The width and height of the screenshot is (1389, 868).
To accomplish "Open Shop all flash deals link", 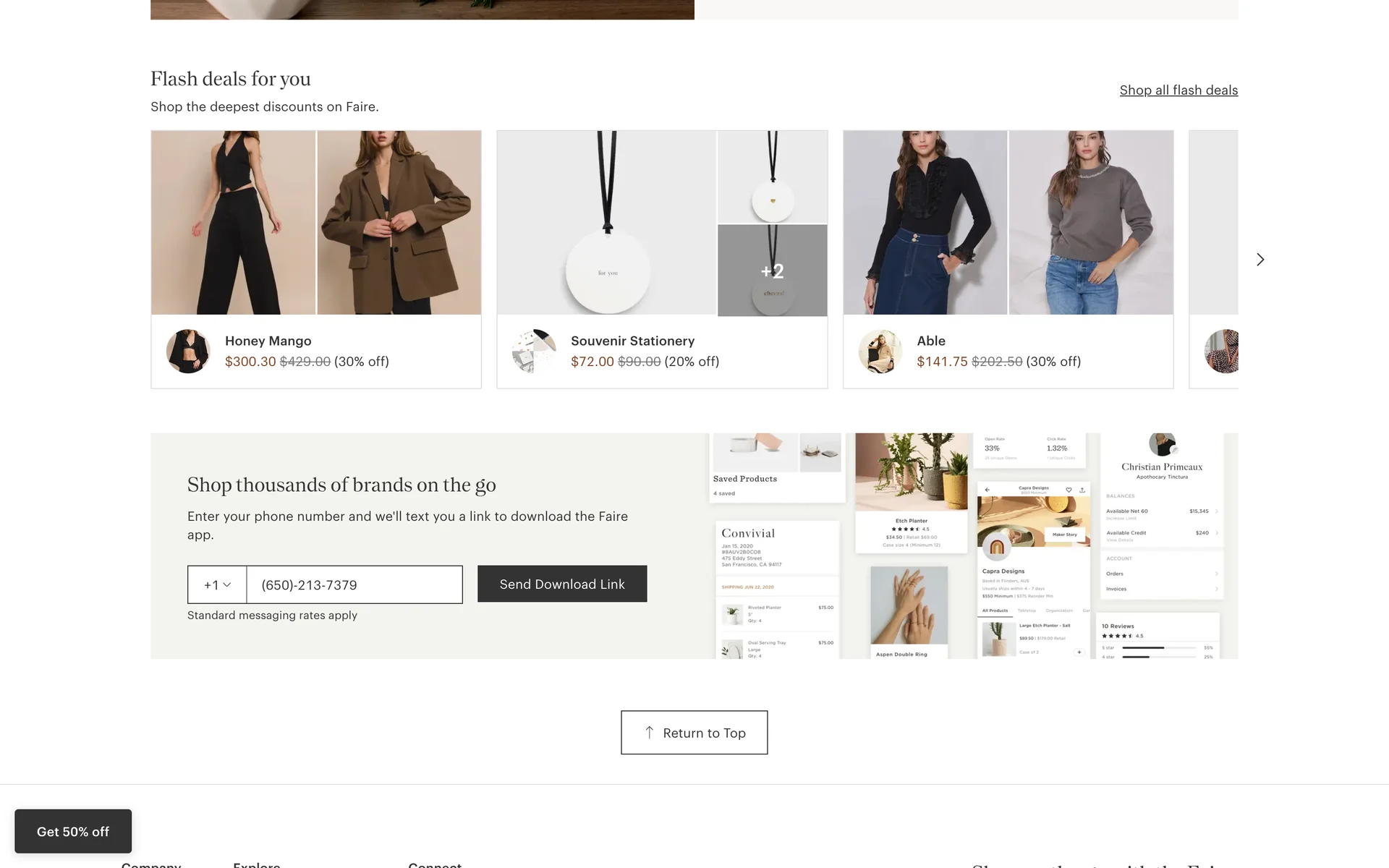I will (x=1178, y=90).
